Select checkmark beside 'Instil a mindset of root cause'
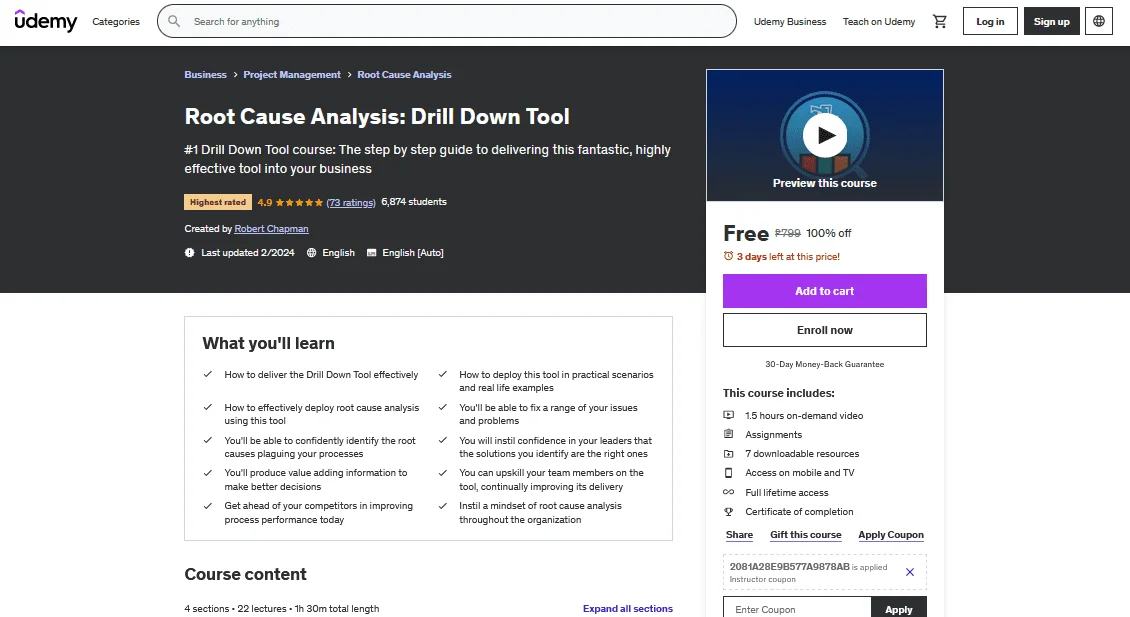This screenshot has width=1130, height=617. [442, 505]
